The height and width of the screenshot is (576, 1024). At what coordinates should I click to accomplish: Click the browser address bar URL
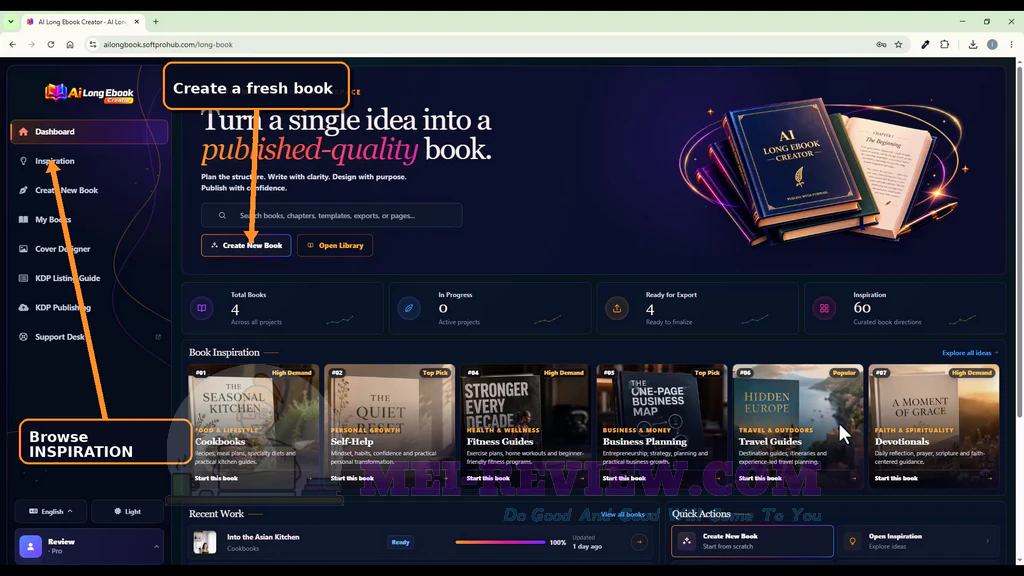(x=168, y=44)
